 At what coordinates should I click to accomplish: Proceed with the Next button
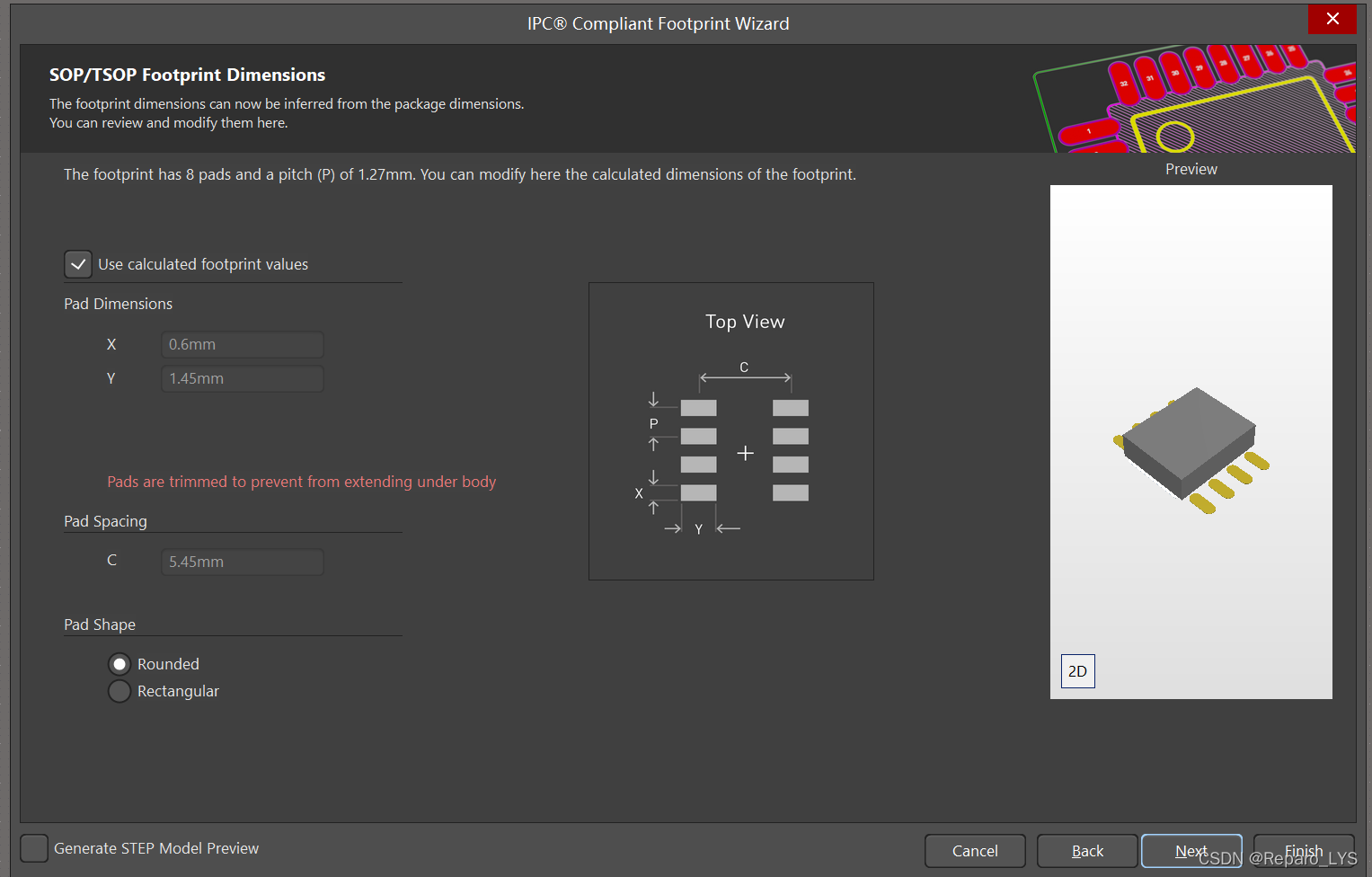[x=1191, y=851]
